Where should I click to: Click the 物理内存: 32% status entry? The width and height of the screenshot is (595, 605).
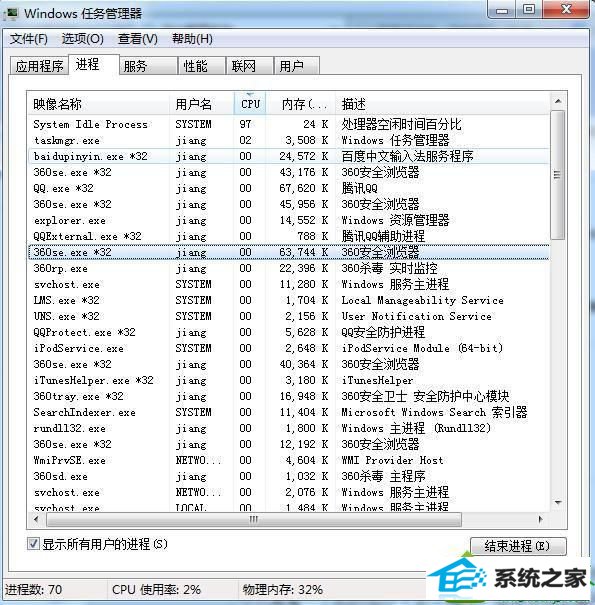click(282, 590)
